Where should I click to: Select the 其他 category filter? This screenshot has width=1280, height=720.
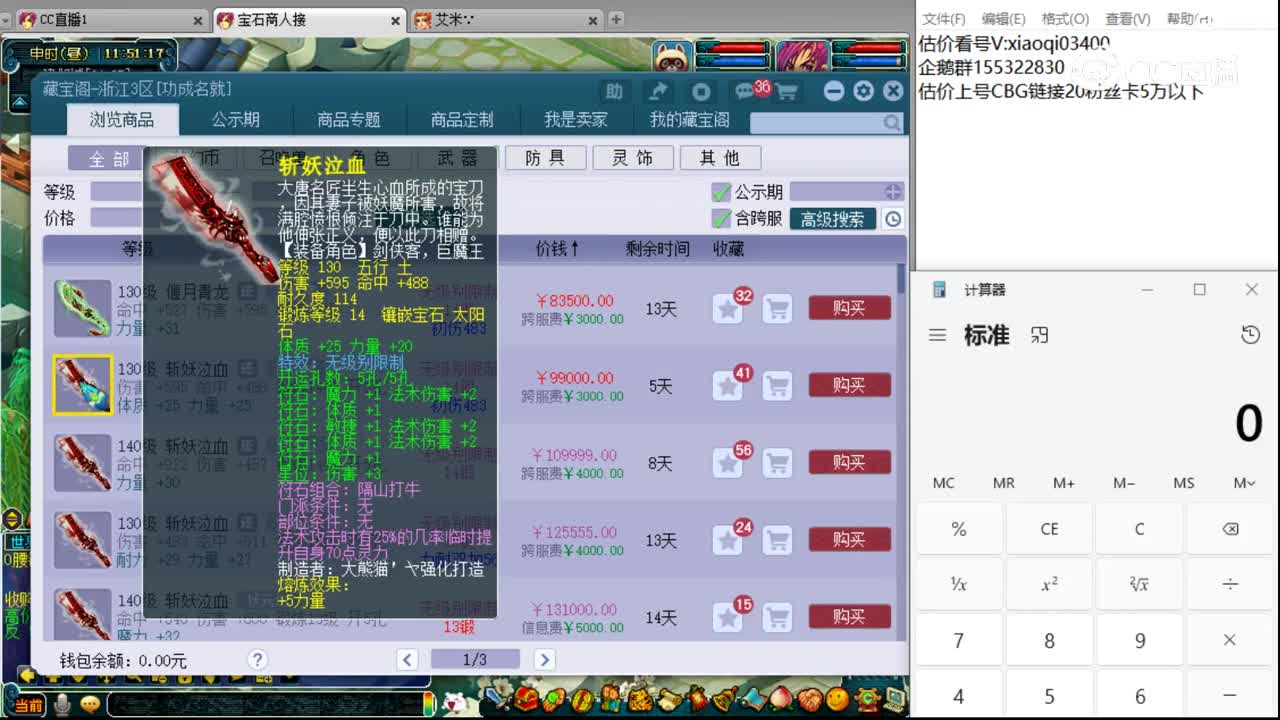tap(720, 158)
